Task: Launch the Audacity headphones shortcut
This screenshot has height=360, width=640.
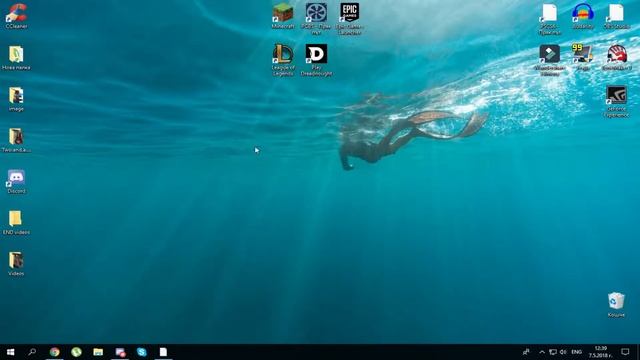Action: pos(582,16)
